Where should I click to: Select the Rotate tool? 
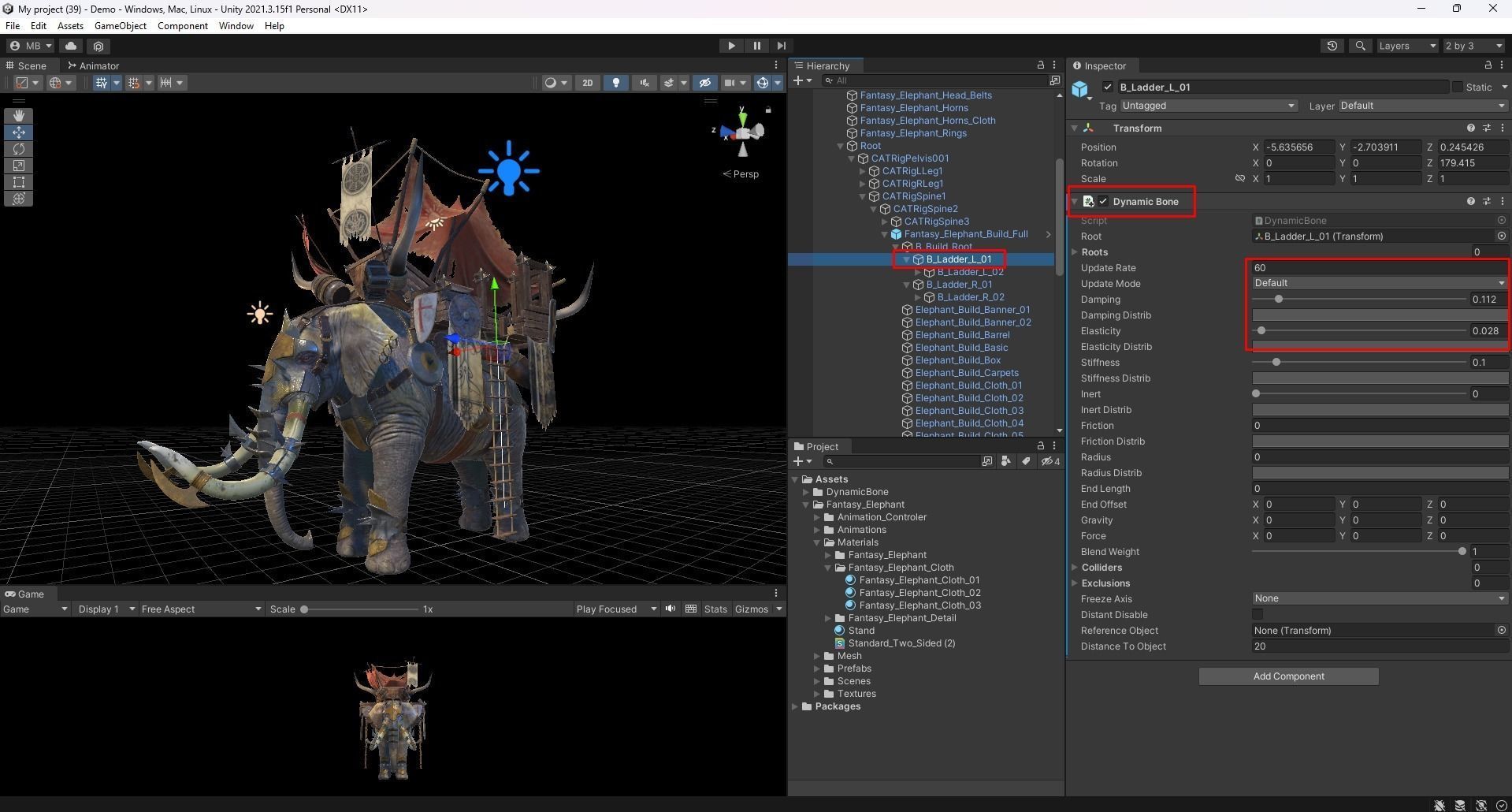click(19, 149)
